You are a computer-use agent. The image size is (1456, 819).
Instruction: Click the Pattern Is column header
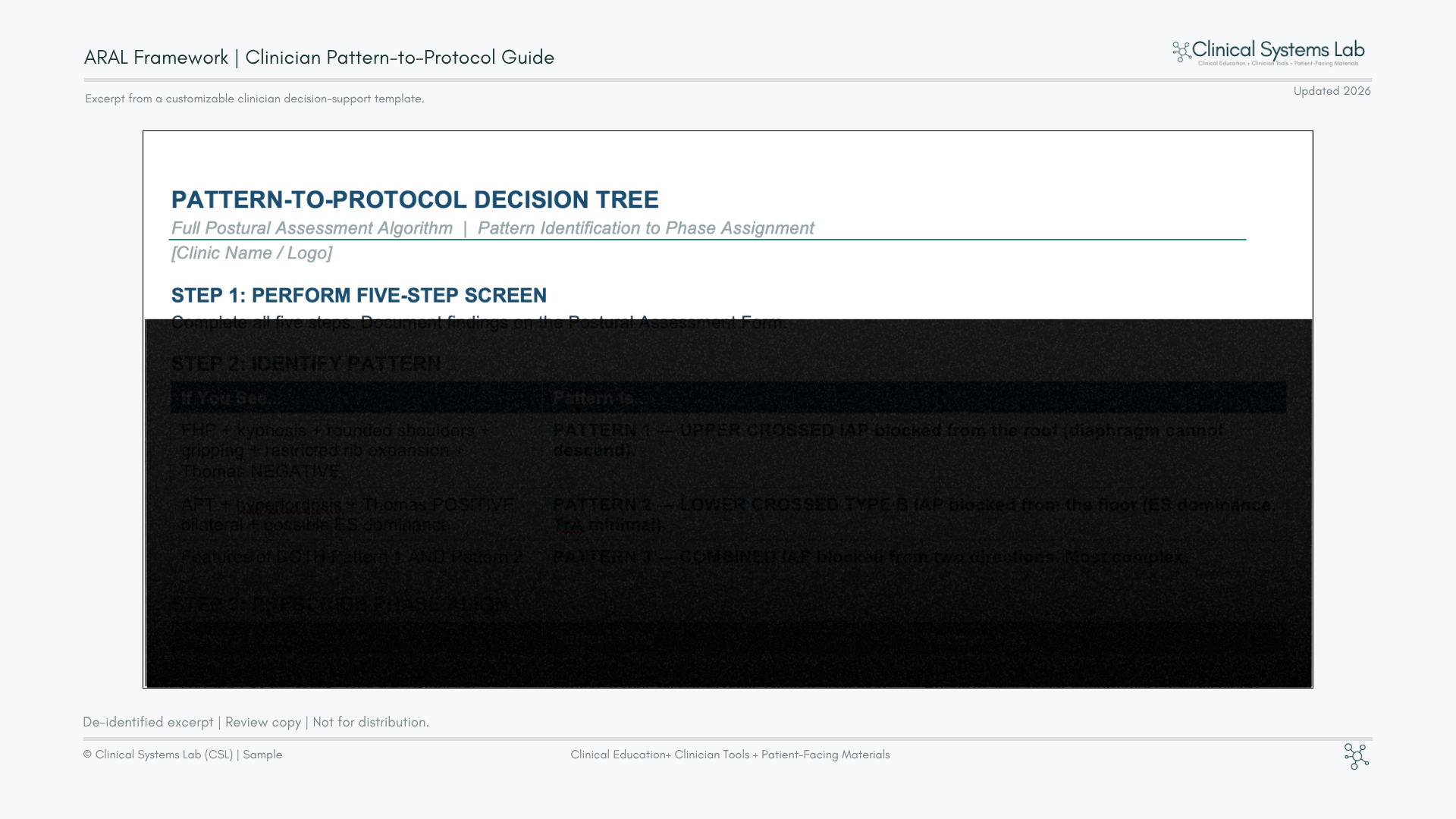pyautogui.click(x=599, y=398)
